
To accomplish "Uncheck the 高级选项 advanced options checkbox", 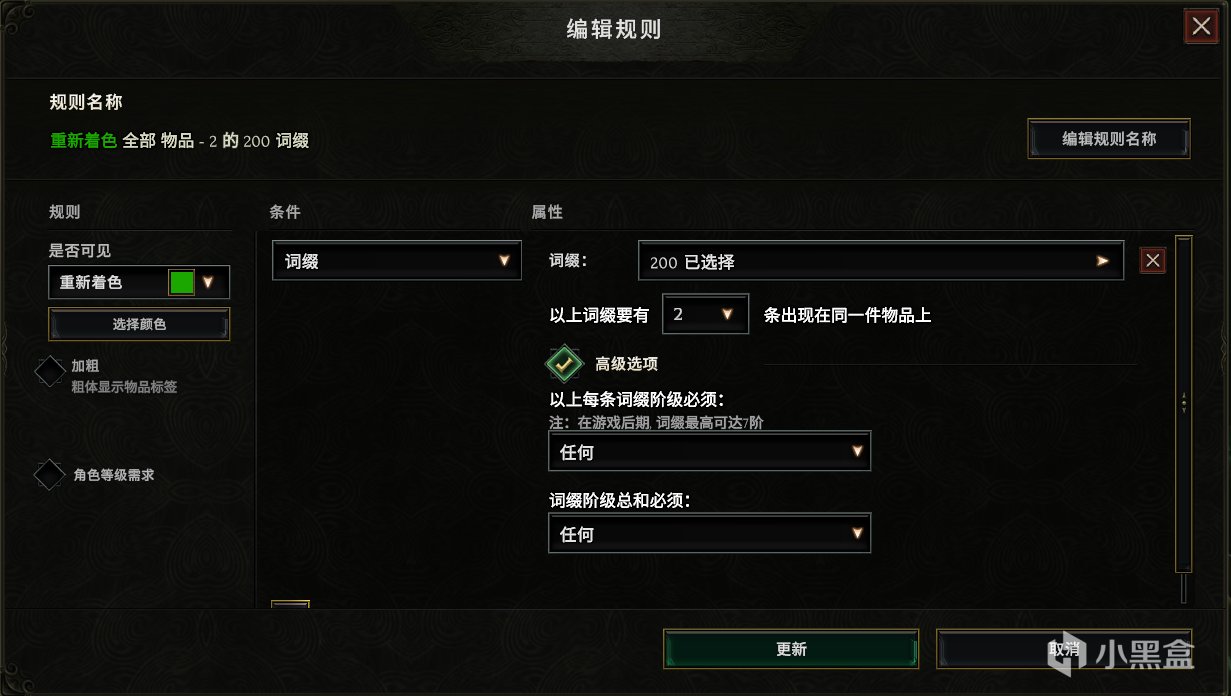I will pos(564,364).
